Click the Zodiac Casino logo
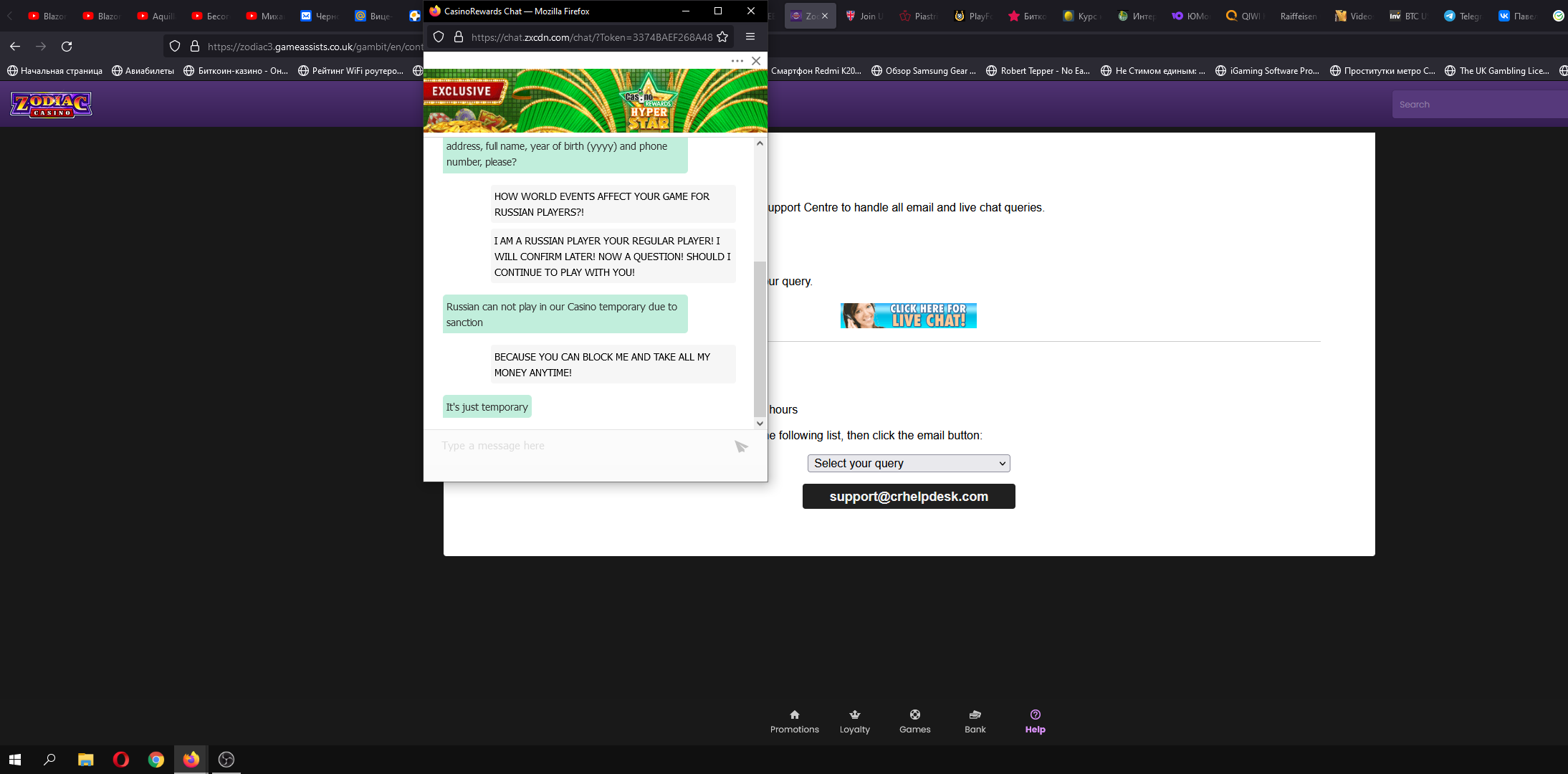Image resolution: width=1568 pixels, height=774 pixels. coord(51,105)
